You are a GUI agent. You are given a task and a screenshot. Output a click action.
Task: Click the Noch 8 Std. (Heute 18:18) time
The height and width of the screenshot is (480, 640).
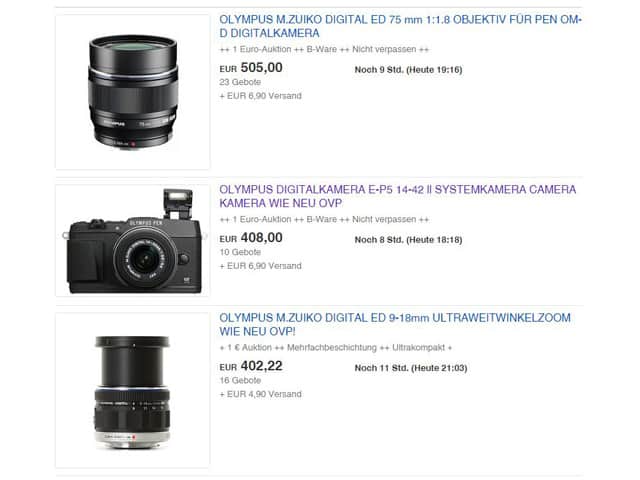point(408,240)
